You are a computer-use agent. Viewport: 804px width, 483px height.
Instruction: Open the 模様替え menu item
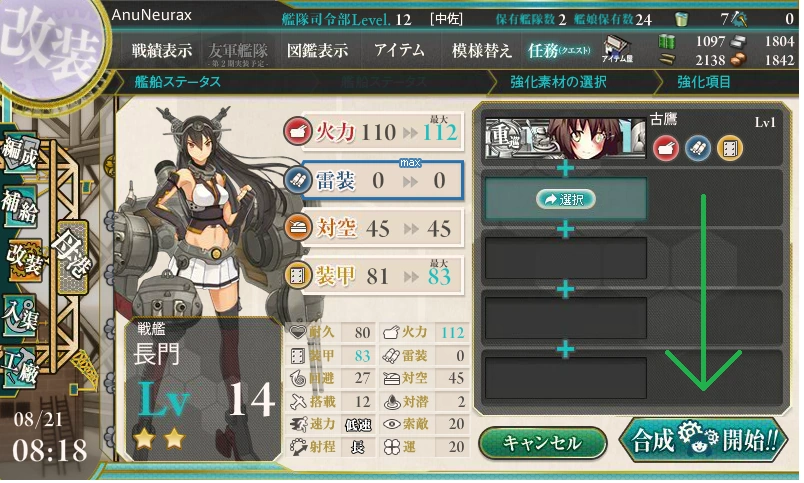pos(481,50)
